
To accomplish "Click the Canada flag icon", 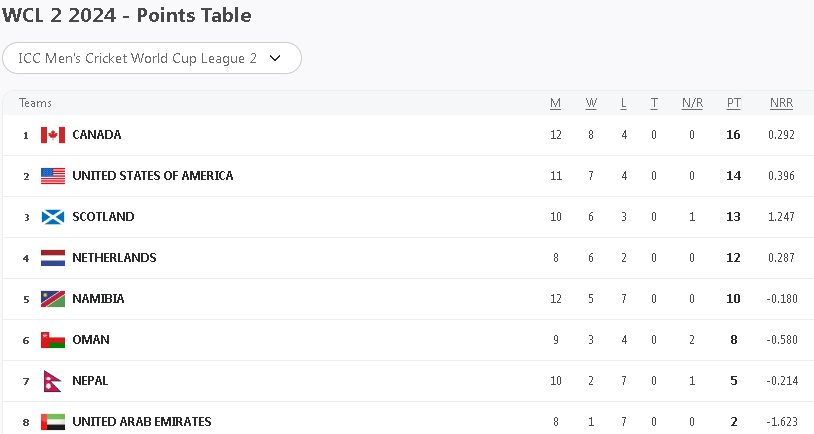I will click(x=53, y=135).
